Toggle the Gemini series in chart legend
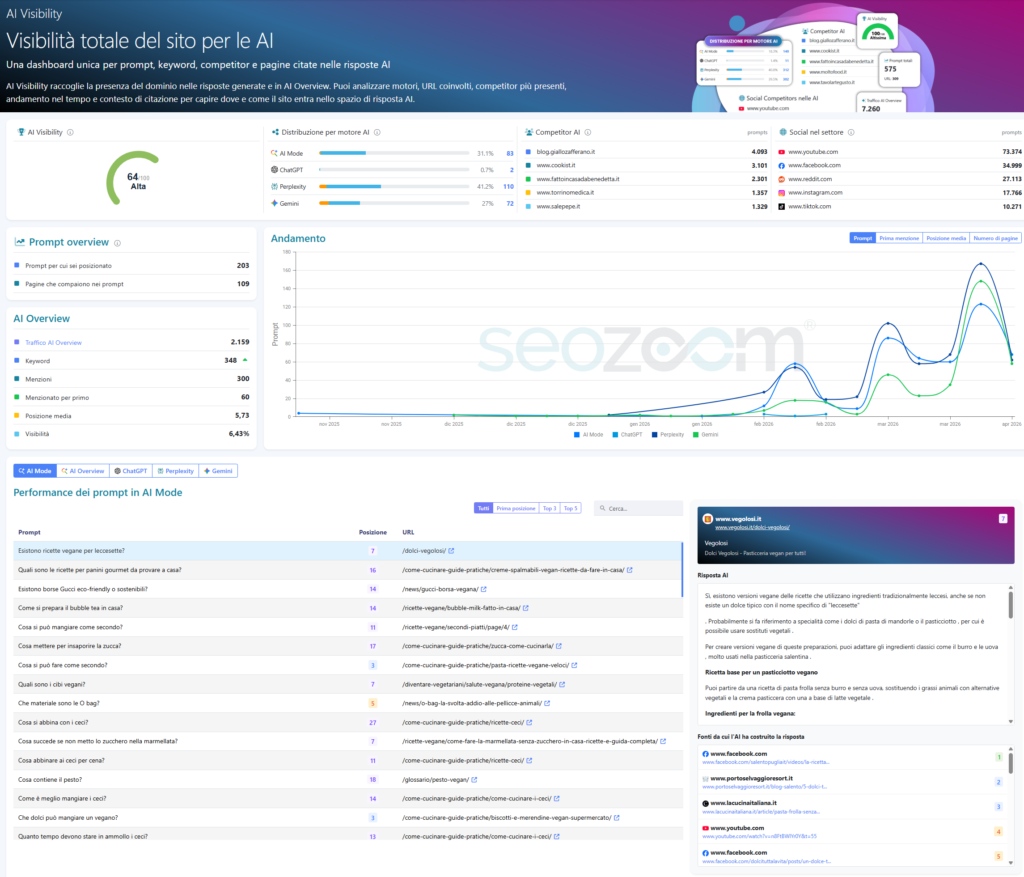This screenshot has height=877, width=1024. coord(705,435)
